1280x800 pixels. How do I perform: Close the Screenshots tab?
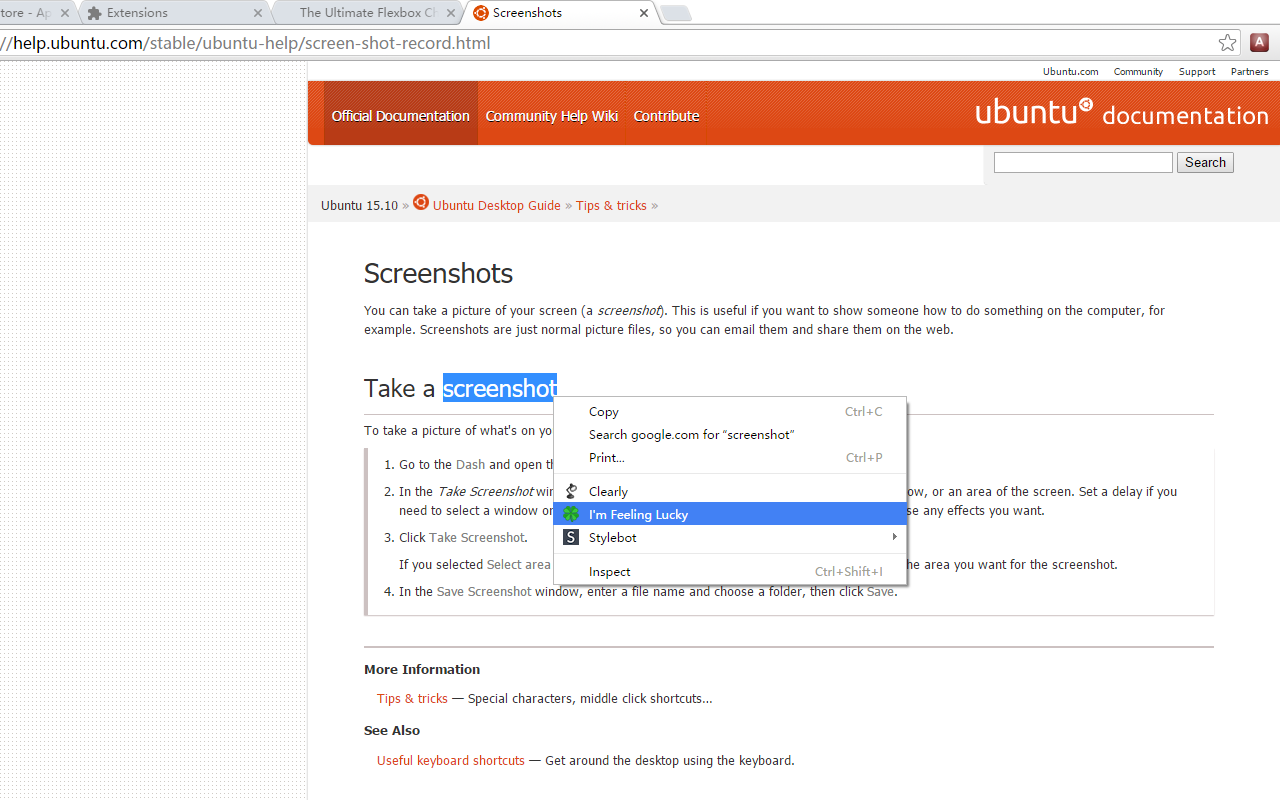644,13
